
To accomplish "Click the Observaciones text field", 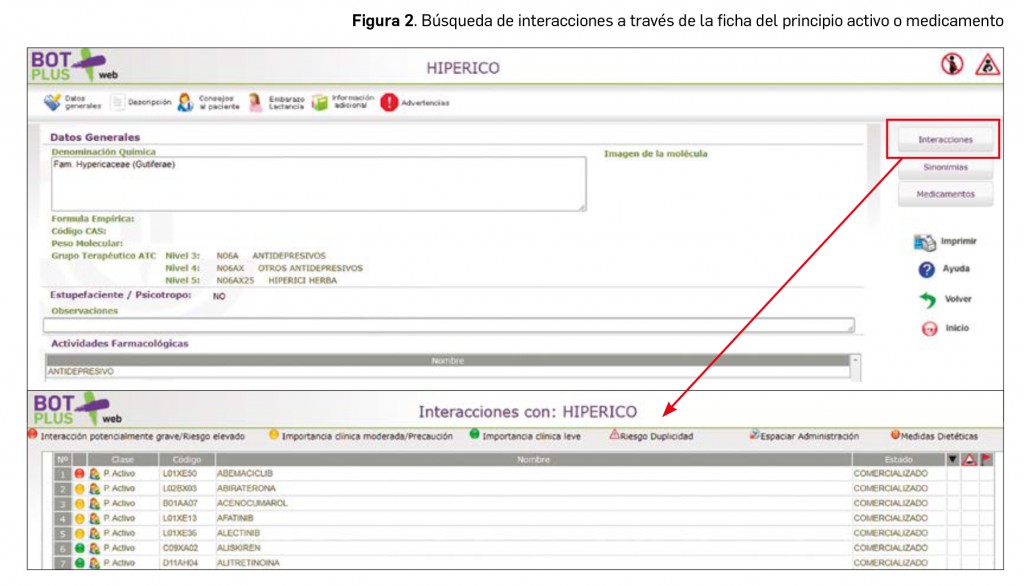I will [448, 325].
